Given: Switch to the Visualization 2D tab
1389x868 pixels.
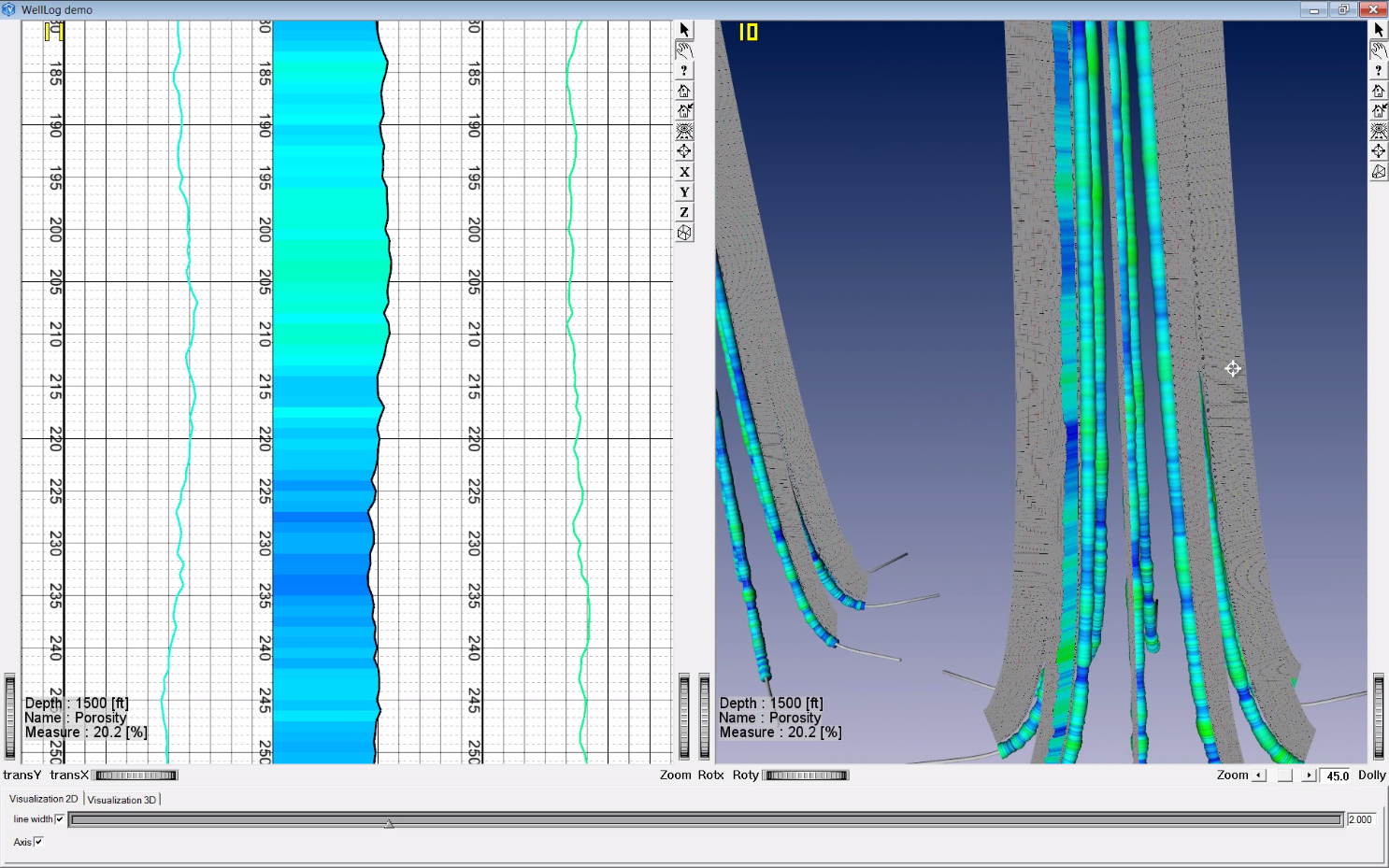Looking at the screenshot, I should 44,799.
